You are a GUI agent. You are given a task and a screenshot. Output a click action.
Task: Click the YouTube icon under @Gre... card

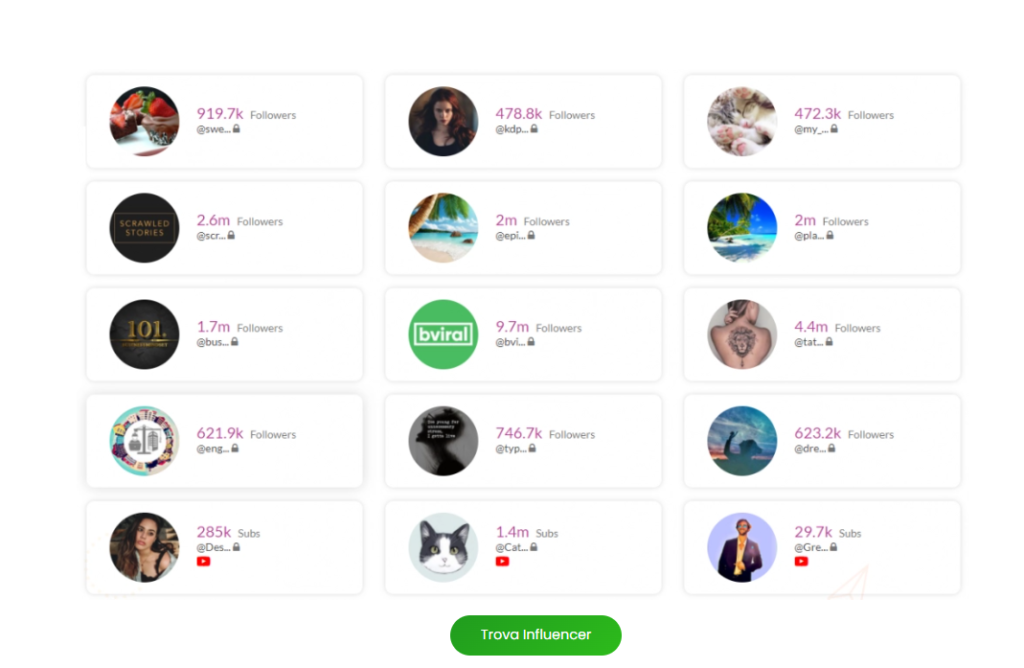point(801,562)
